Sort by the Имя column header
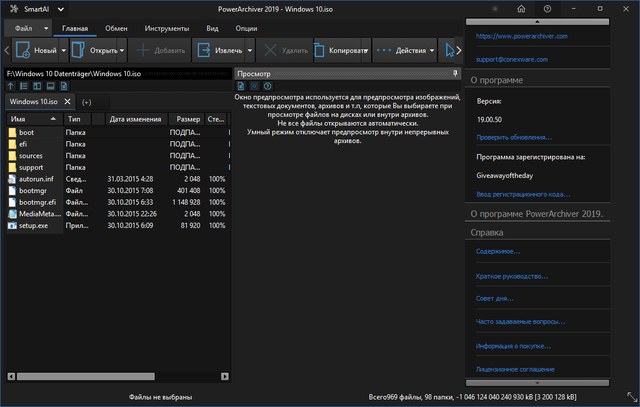 [x=34, y=119]
